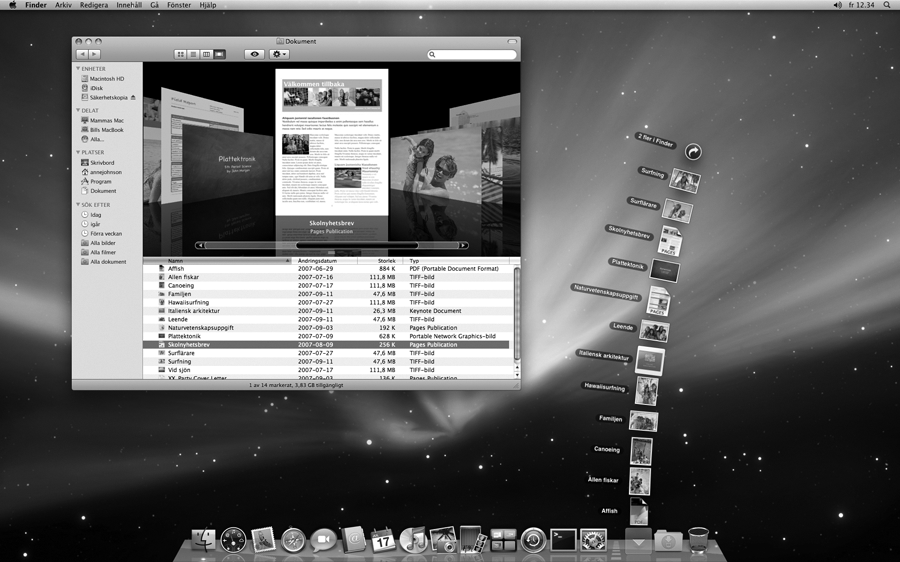Click the Quick Look eye button
The image size is (900, 562).
tap(254, 54)
